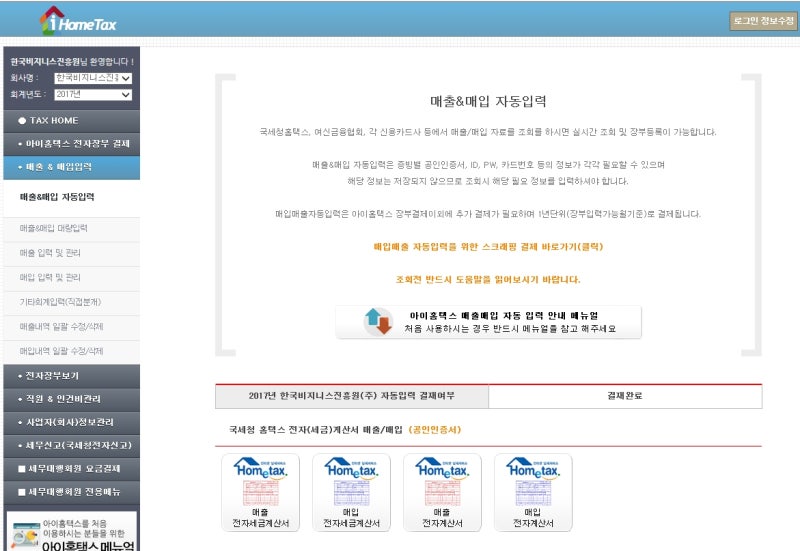800x551 pixels.
Task: Click Hometax 매출 전자세금계산서 icon
Action: (261, 492)
